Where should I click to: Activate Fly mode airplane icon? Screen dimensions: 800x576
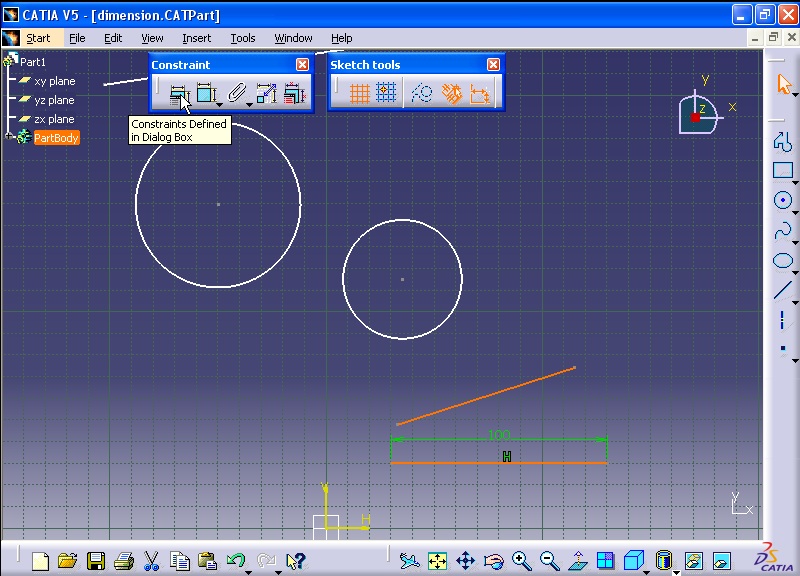point(409,561)
